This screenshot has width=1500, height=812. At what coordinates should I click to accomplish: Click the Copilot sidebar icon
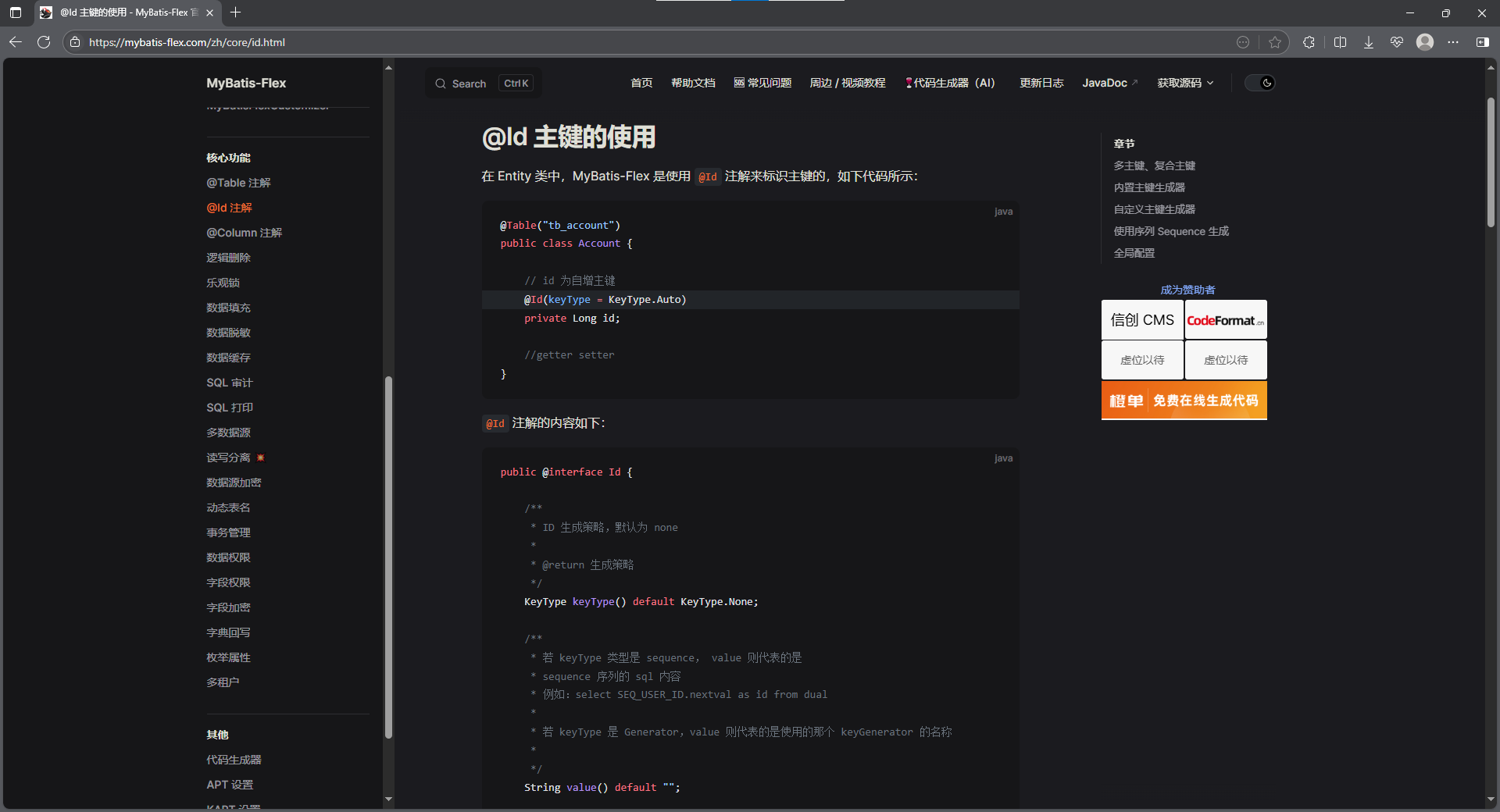tap(1484, 42)
